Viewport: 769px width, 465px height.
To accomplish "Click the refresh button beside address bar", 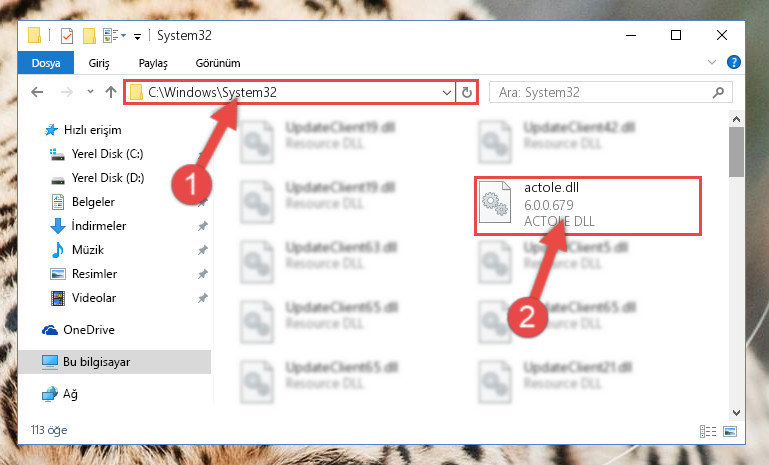I will [466, 92].
